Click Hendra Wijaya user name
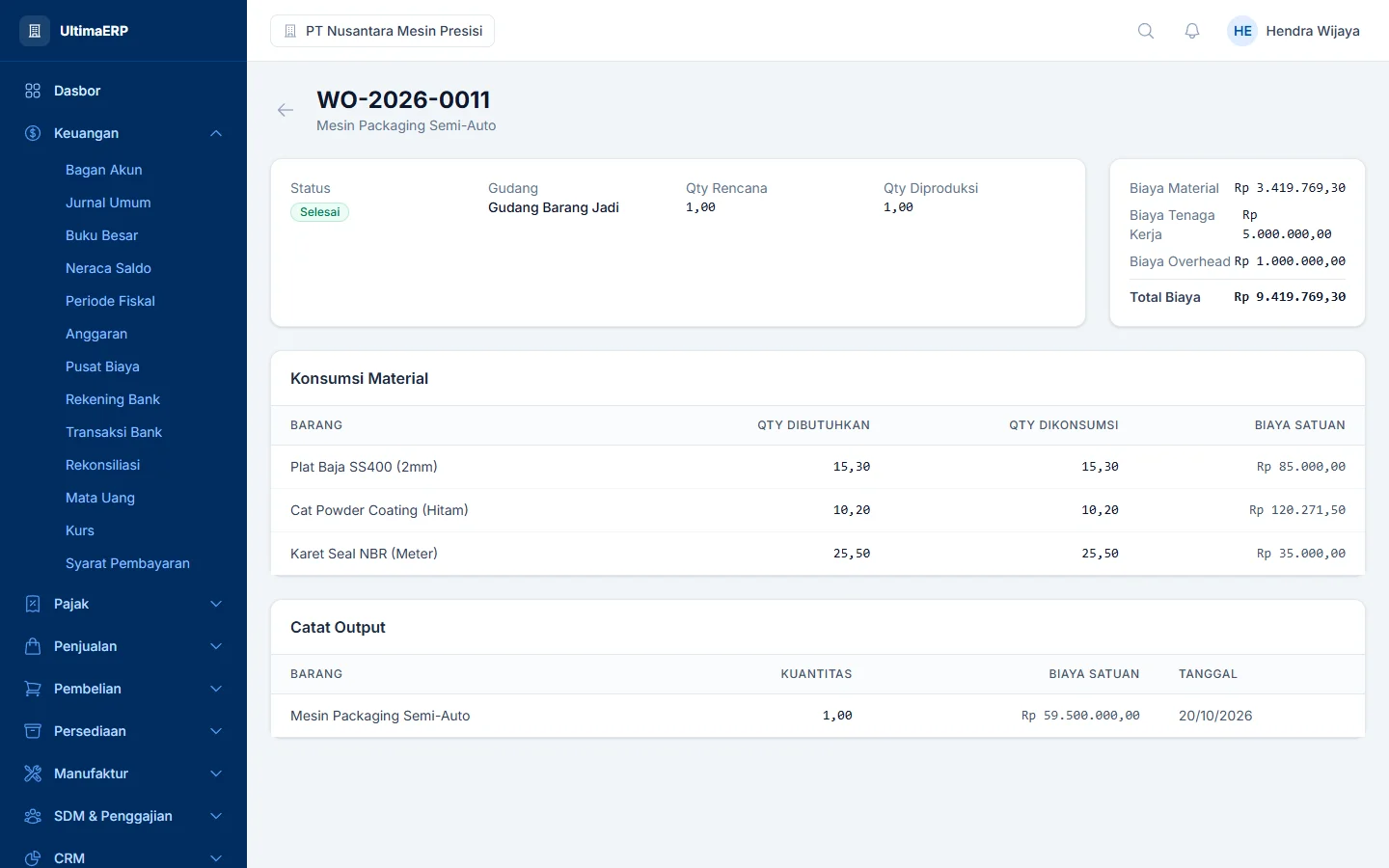Screen dimensions: 1389x868 tap(1313, 31)
